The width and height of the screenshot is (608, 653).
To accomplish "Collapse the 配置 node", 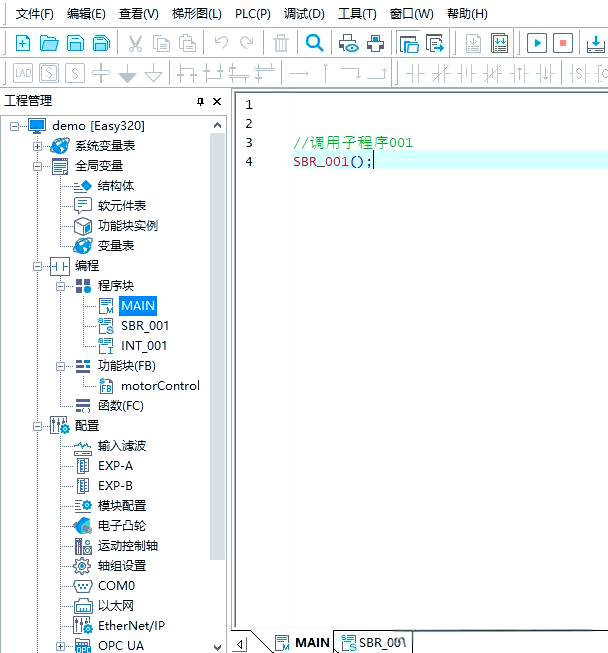I will pyautogui.click(x=37, y=426).
